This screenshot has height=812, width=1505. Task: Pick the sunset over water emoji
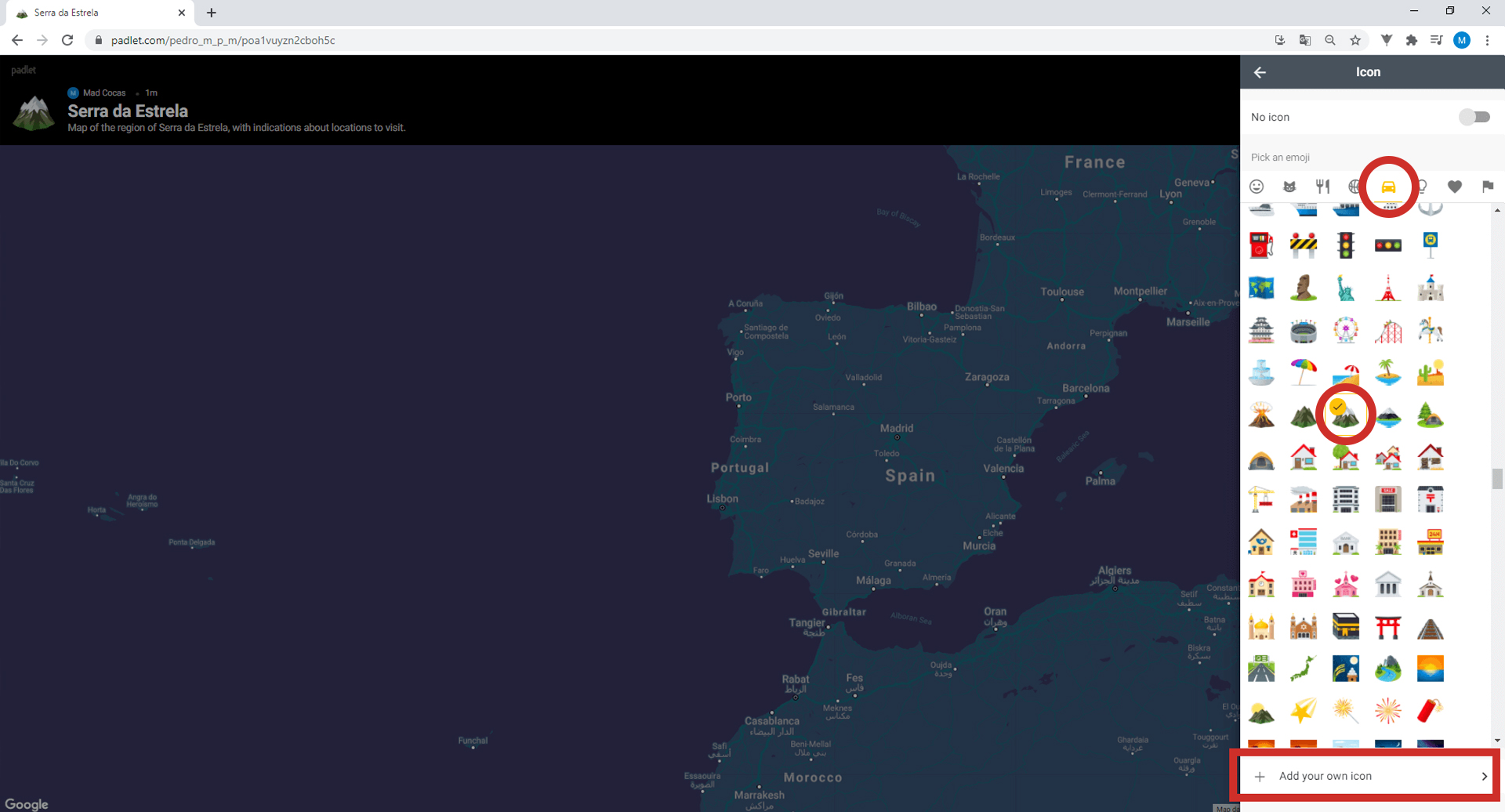pos(1431,669)
